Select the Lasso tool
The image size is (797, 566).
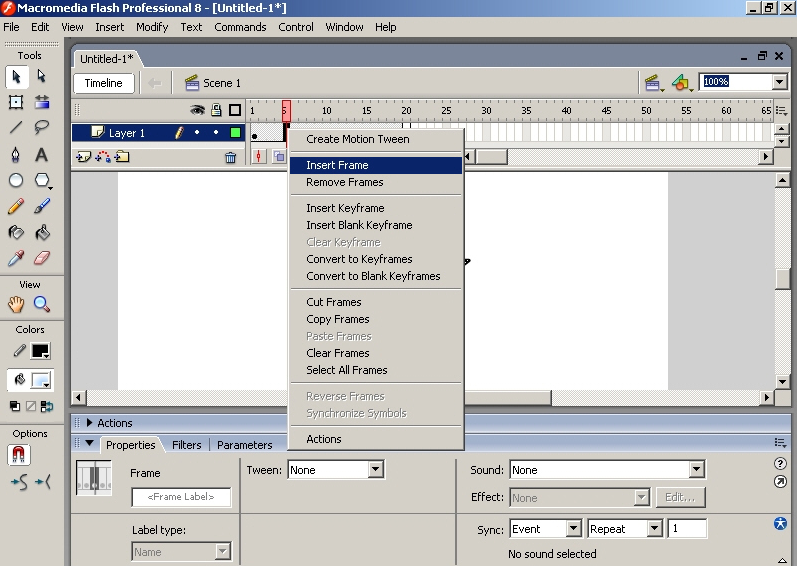(x=42, y=127)
